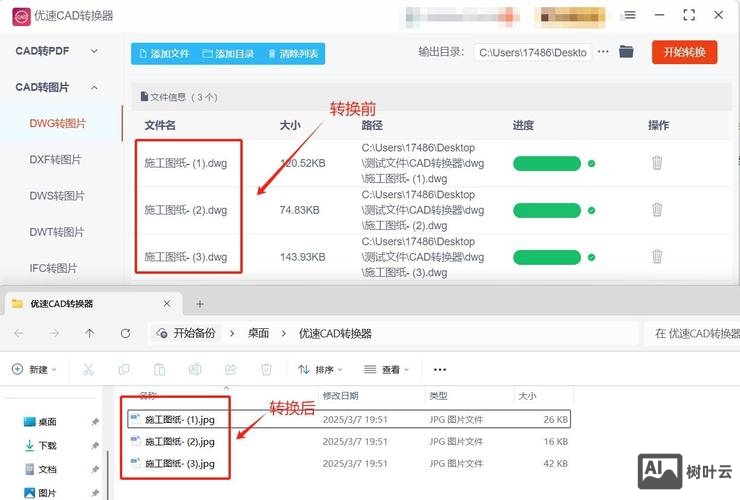Viewport: 740px width, 500px height.
Task: Click the 添加目录 button
Action: point(228,54)
